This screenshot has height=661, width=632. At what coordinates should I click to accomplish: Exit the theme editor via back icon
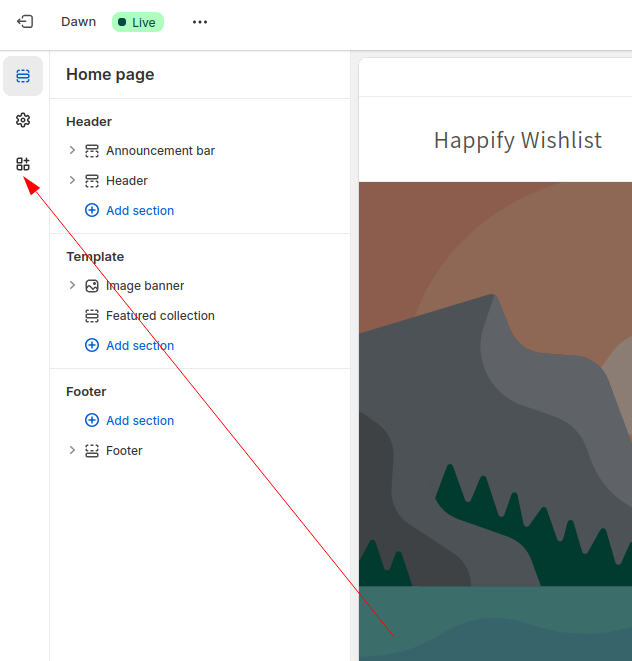(25, 21)
